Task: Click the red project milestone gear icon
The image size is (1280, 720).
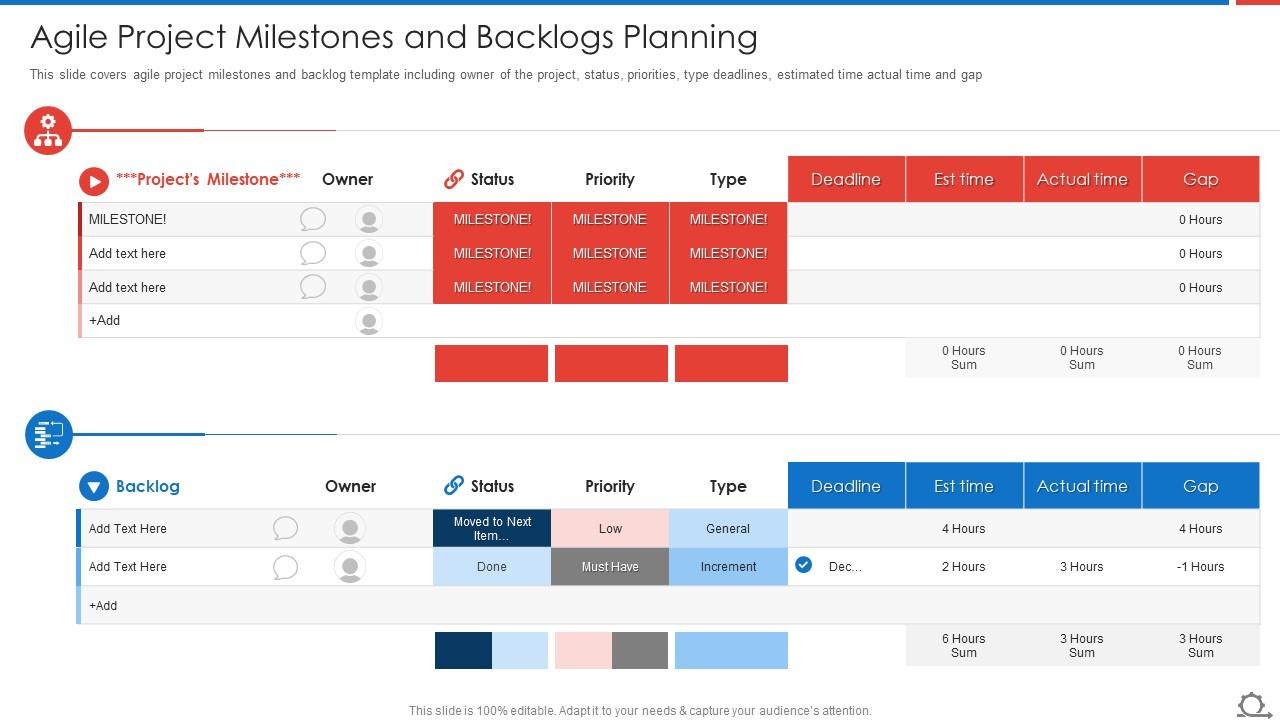Action: pyautogui.click(x=47, y=130)
